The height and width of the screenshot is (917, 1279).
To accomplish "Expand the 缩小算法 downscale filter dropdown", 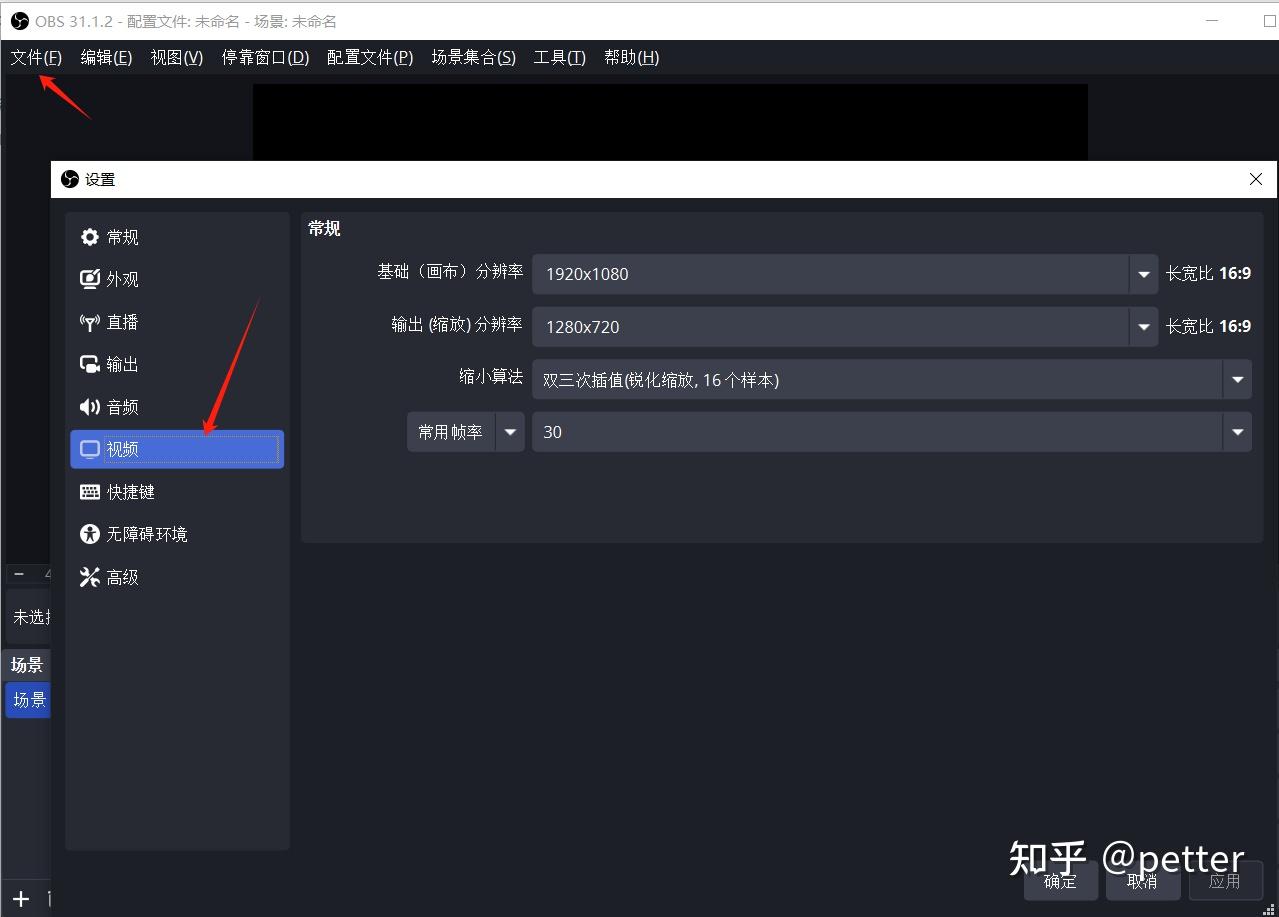I will pos(1237,379).
